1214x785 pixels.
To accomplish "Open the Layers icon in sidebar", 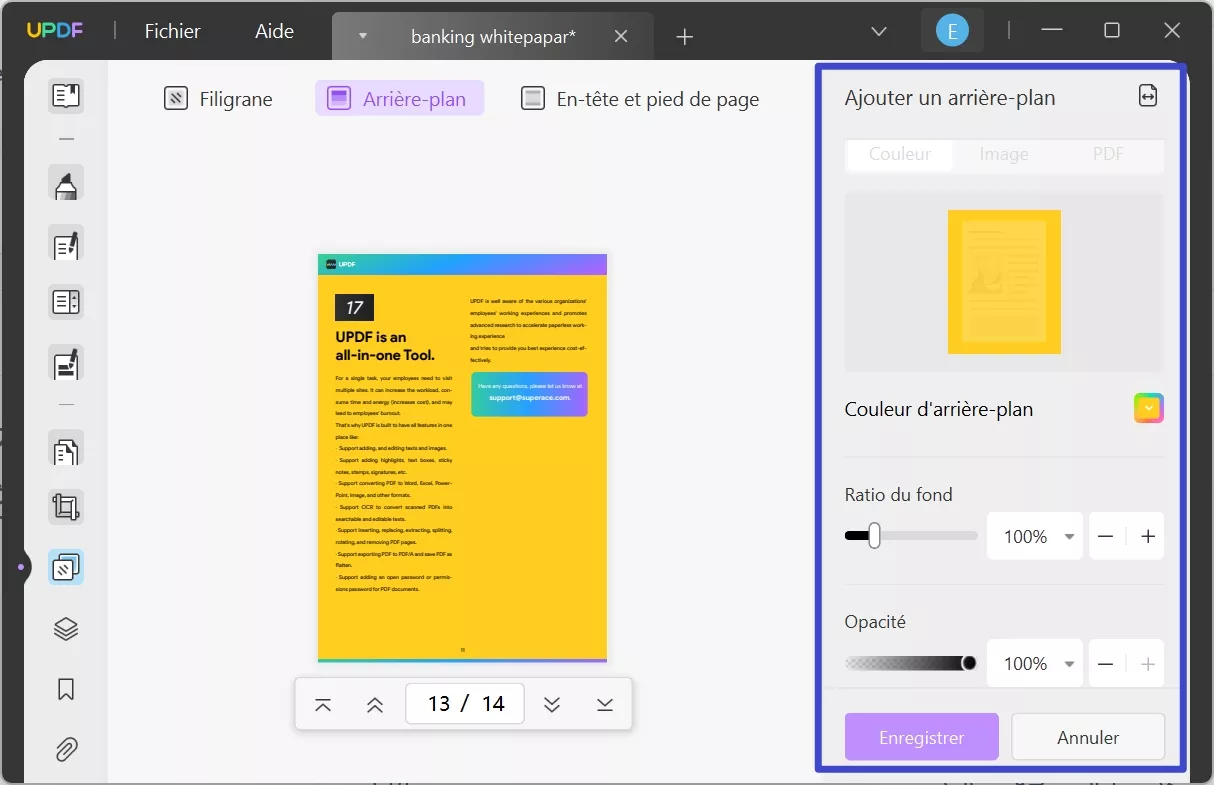I will 66,629.
